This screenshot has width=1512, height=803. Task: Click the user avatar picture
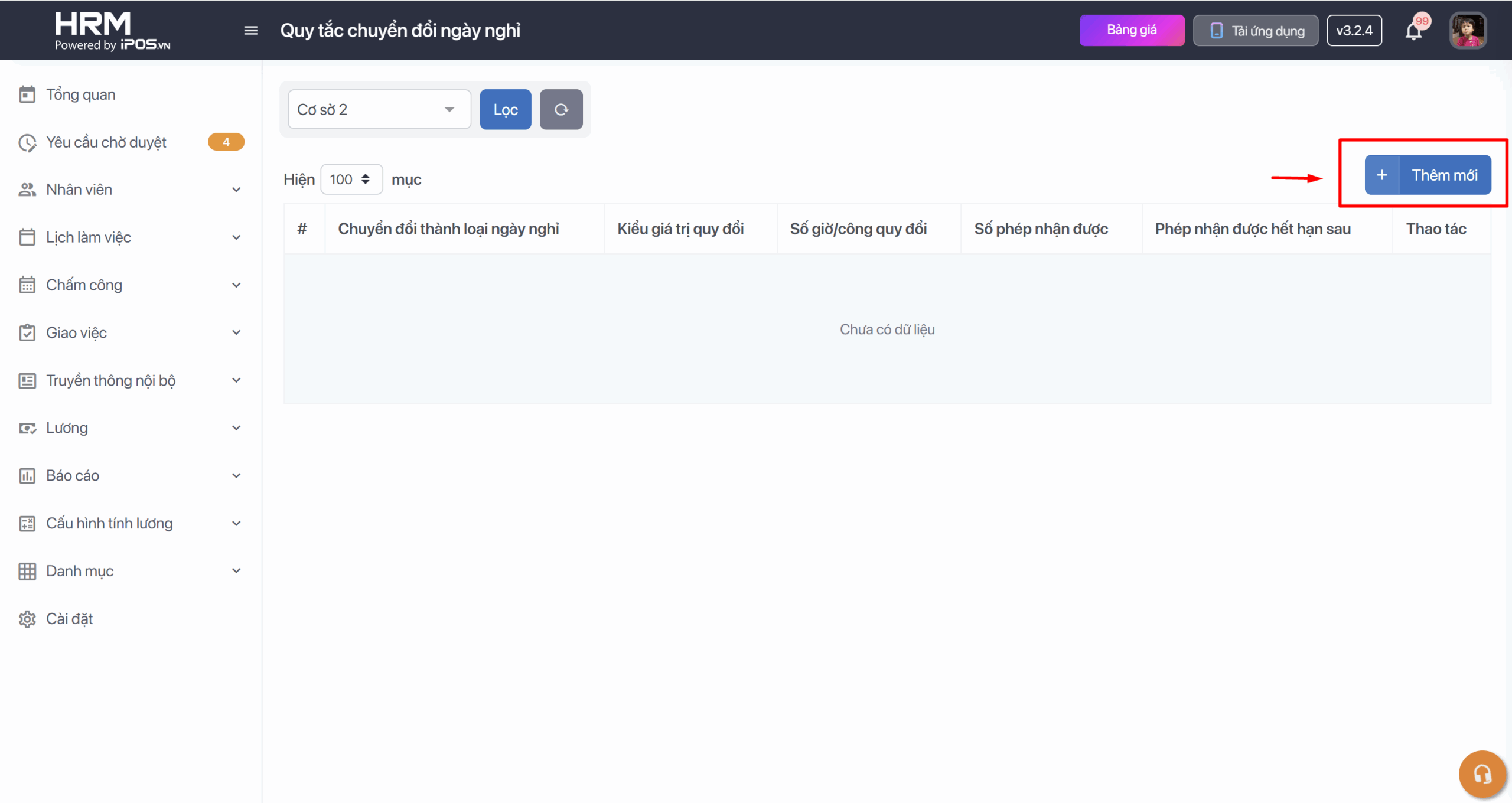pos(1467,31)
